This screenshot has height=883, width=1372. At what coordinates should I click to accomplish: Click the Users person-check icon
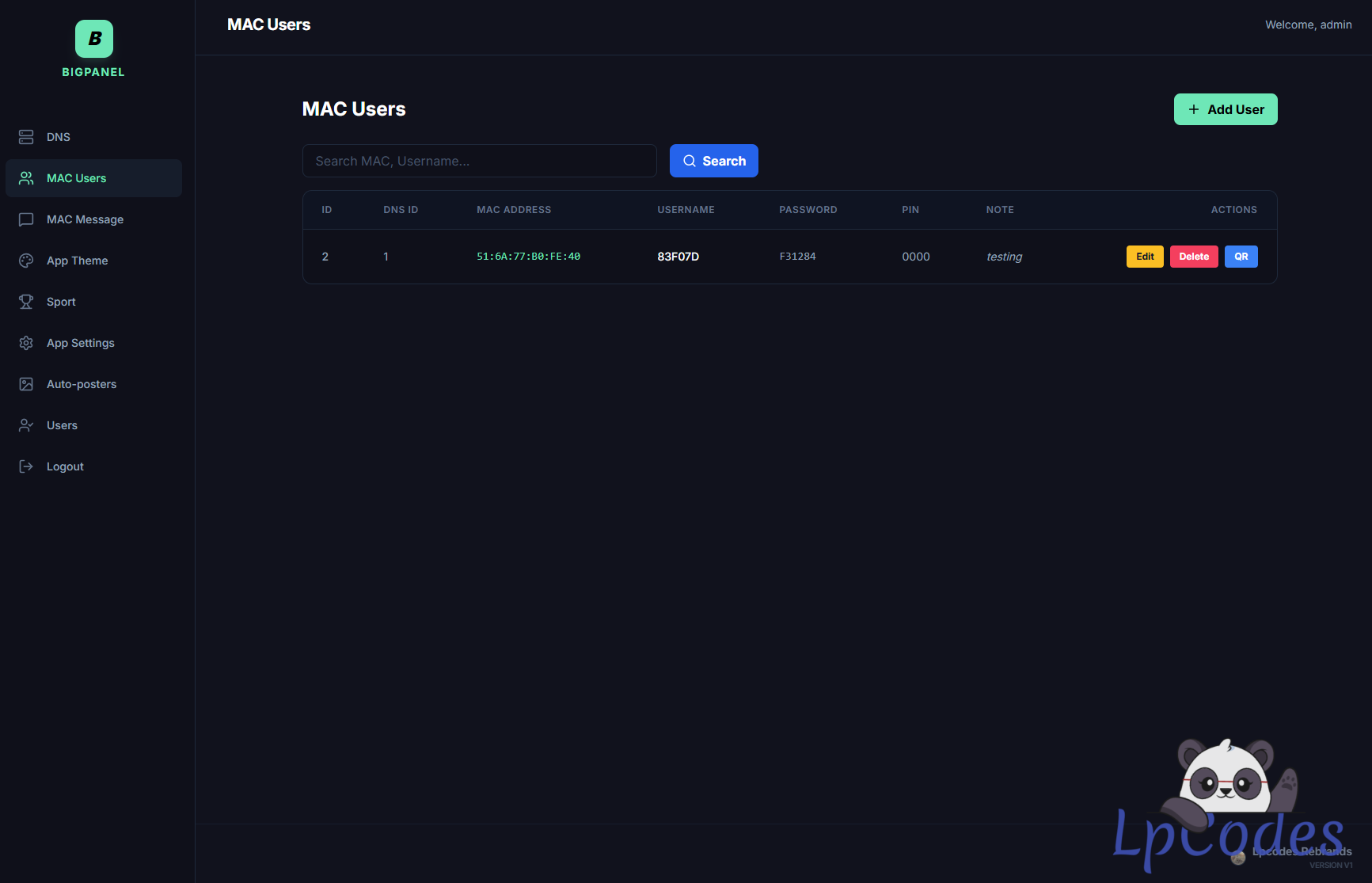tap(26, 425)
